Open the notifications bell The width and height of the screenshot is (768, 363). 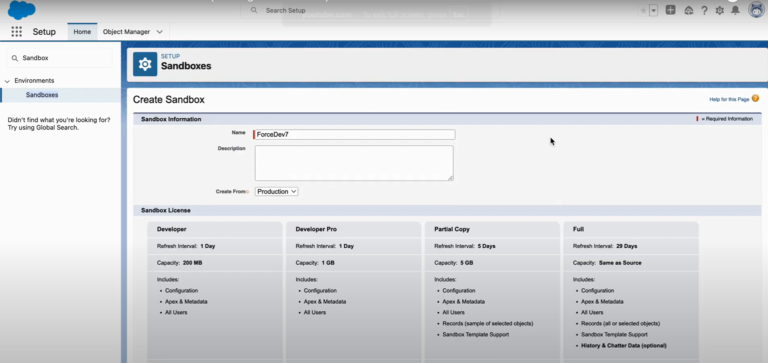tap(735, 10)
